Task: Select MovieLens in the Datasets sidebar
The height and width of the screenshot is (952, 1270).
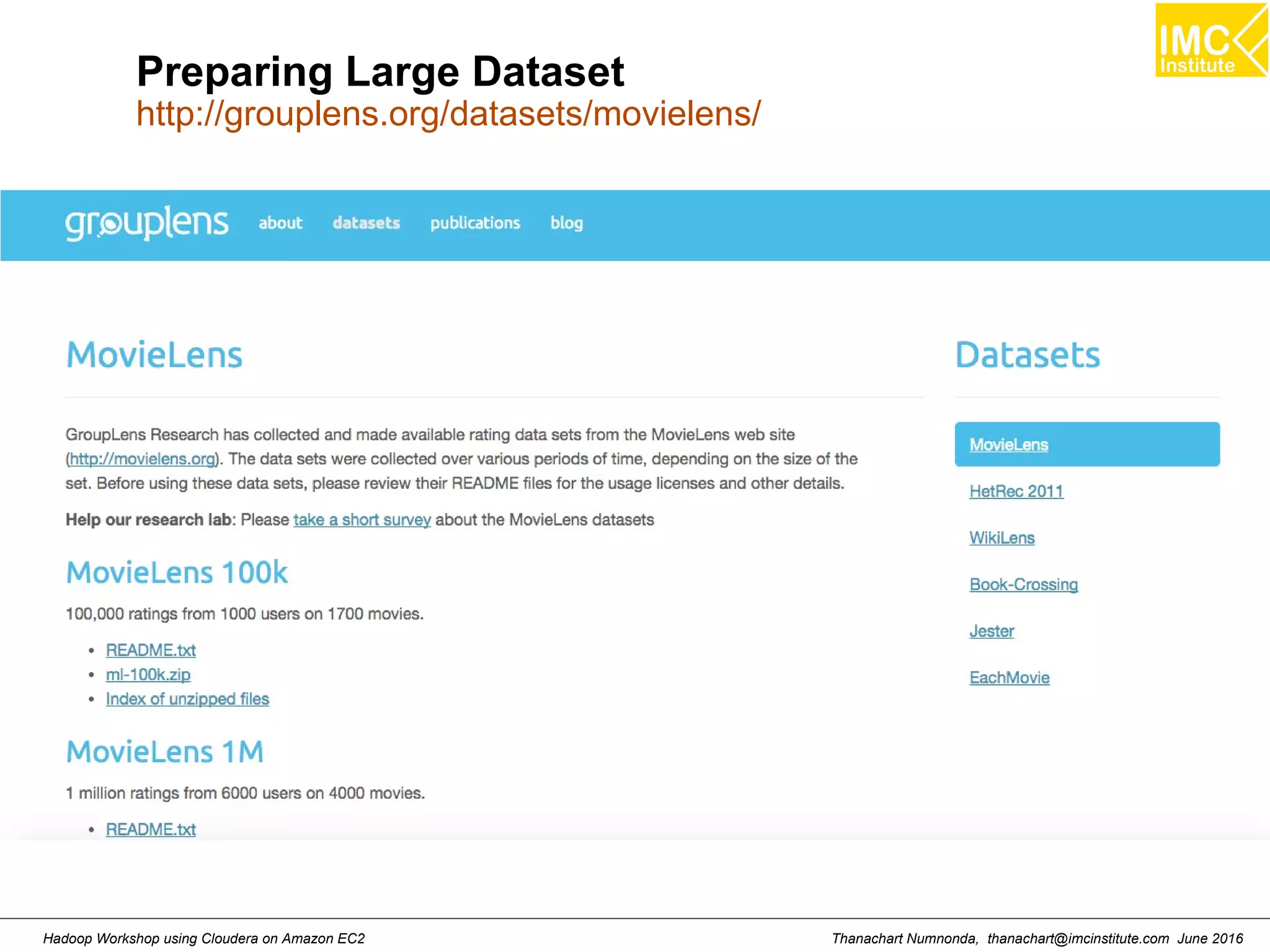Action: (1087, 444)
